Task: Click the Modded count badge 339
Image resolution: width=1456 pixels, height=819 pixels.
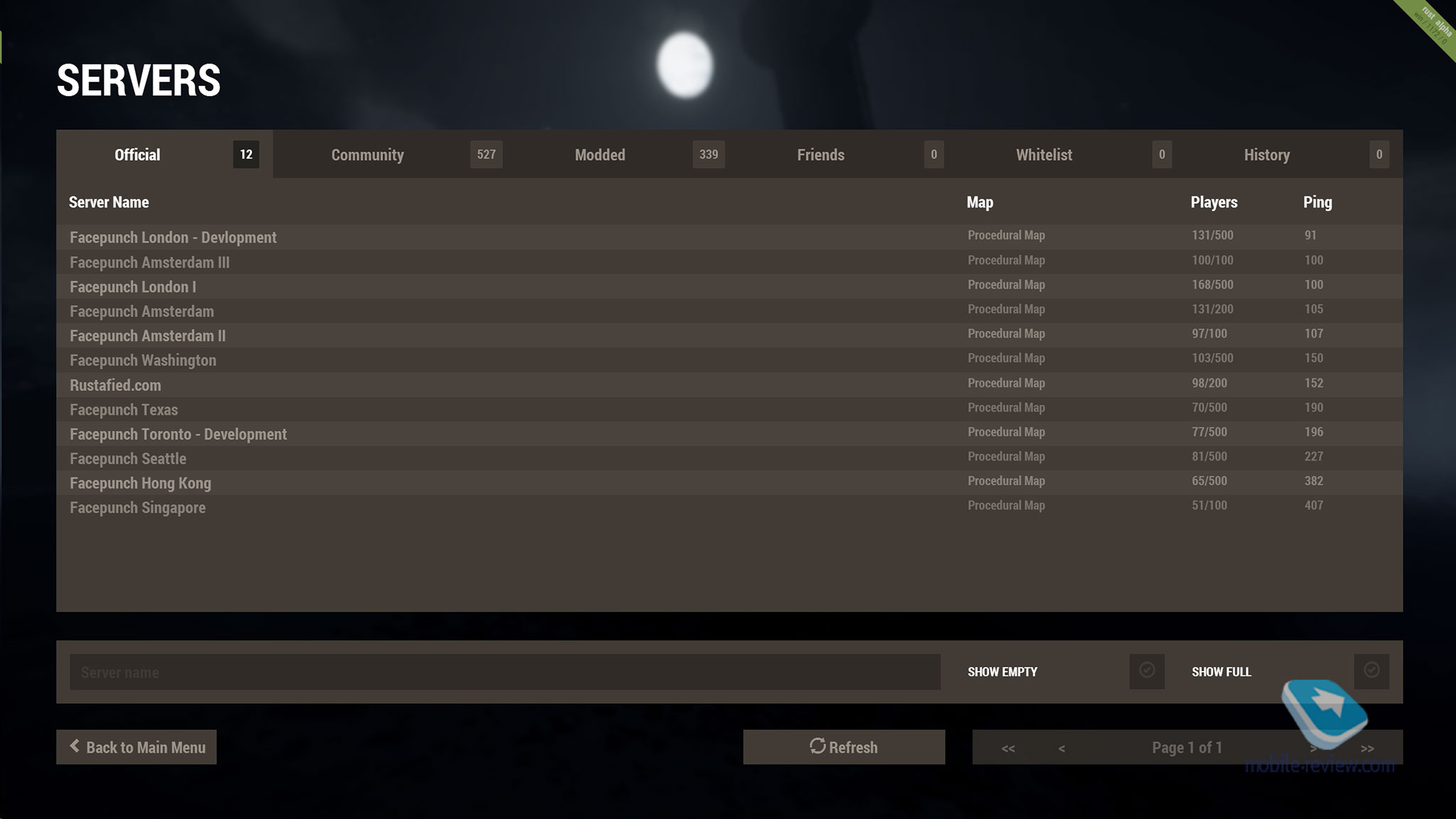Action: pos(708,154)
